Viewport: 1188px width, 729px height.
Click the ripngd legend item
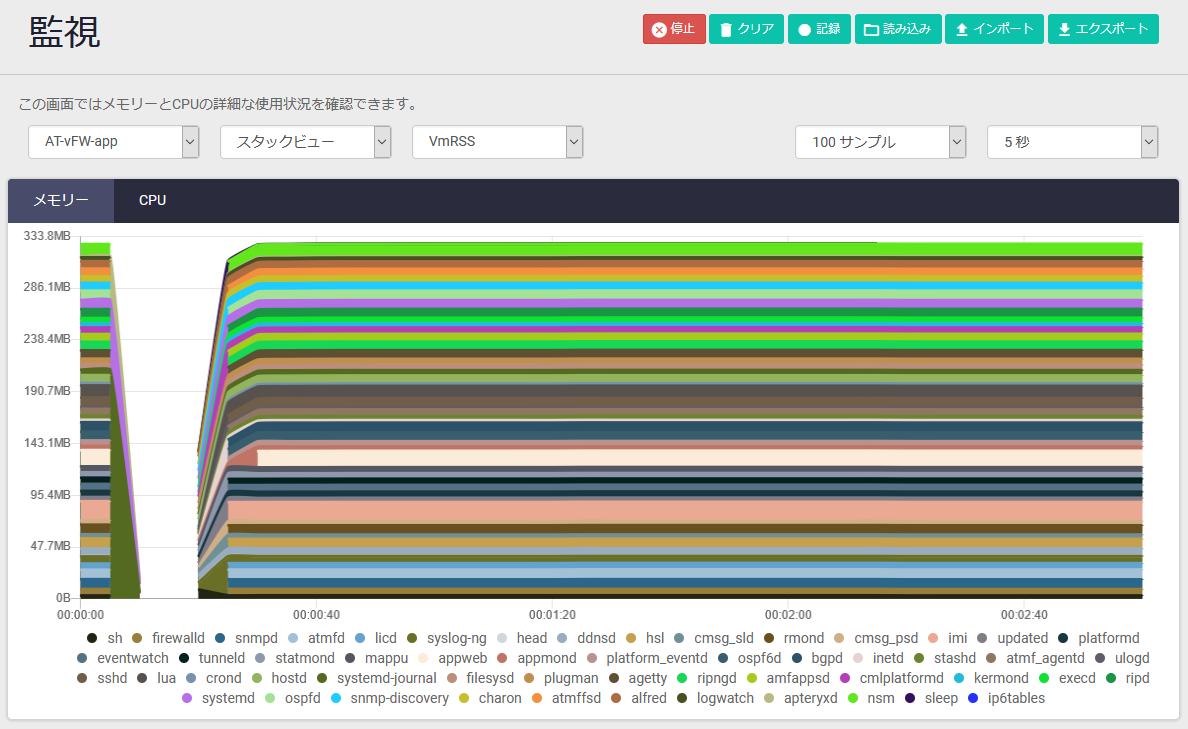tap(707, 677)
